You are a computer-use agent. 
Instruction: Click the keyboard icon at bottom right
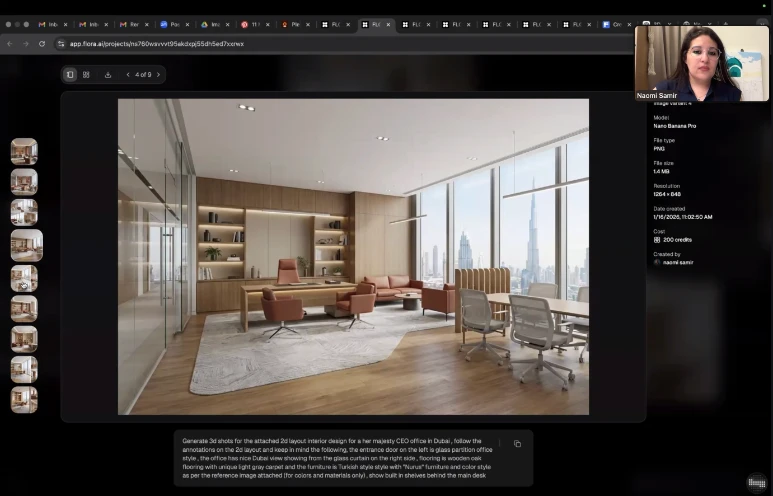pos(757,483)
